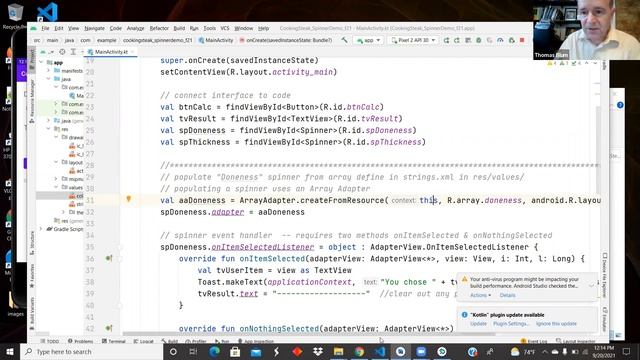Click Ignore this update link

556,324
